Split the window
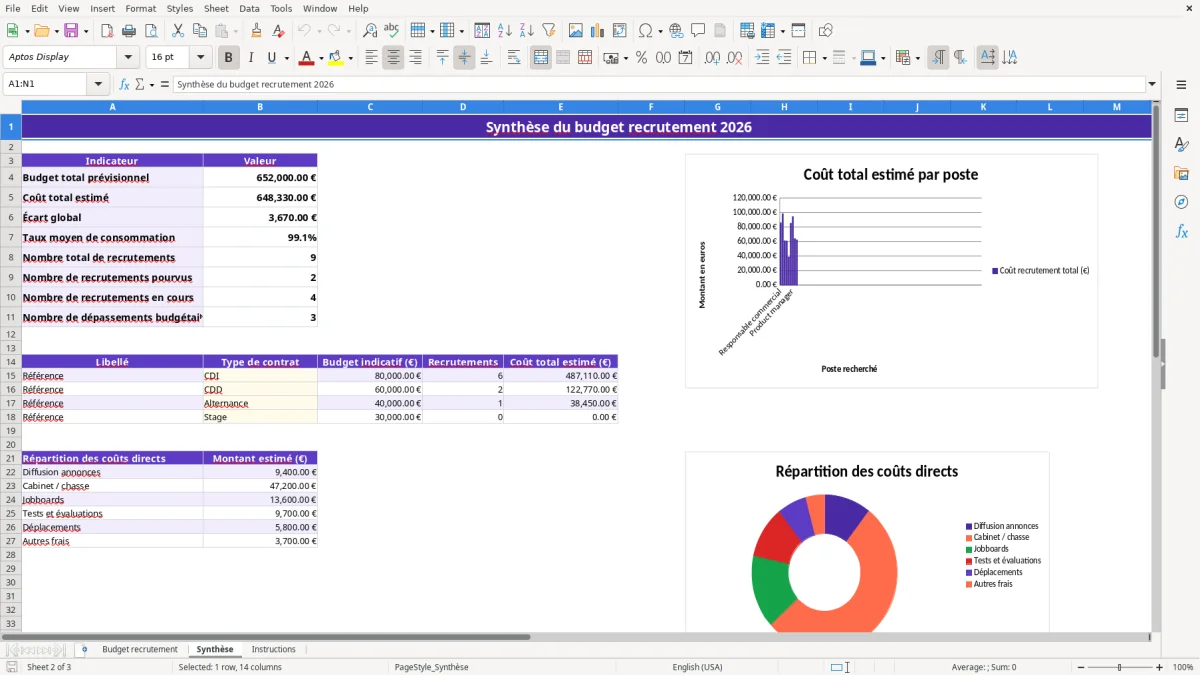This screenshot has height=675, width=1200. [x=798, y=31]
